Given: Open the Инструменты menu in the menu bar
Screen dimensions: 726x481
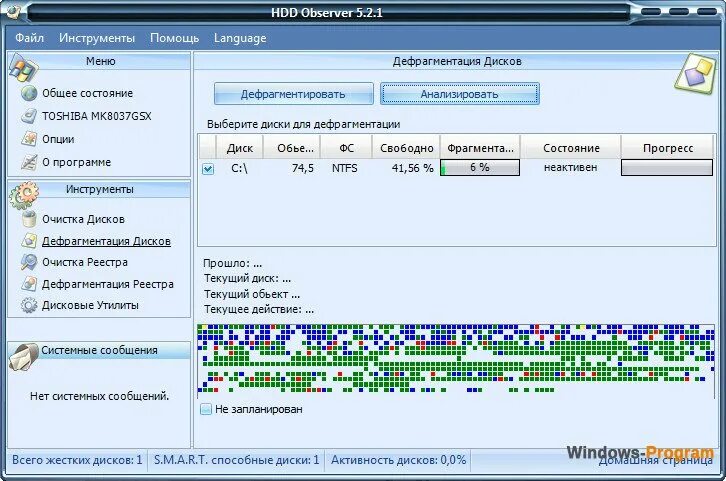Looking at the screenshot, I should point(97,38).
